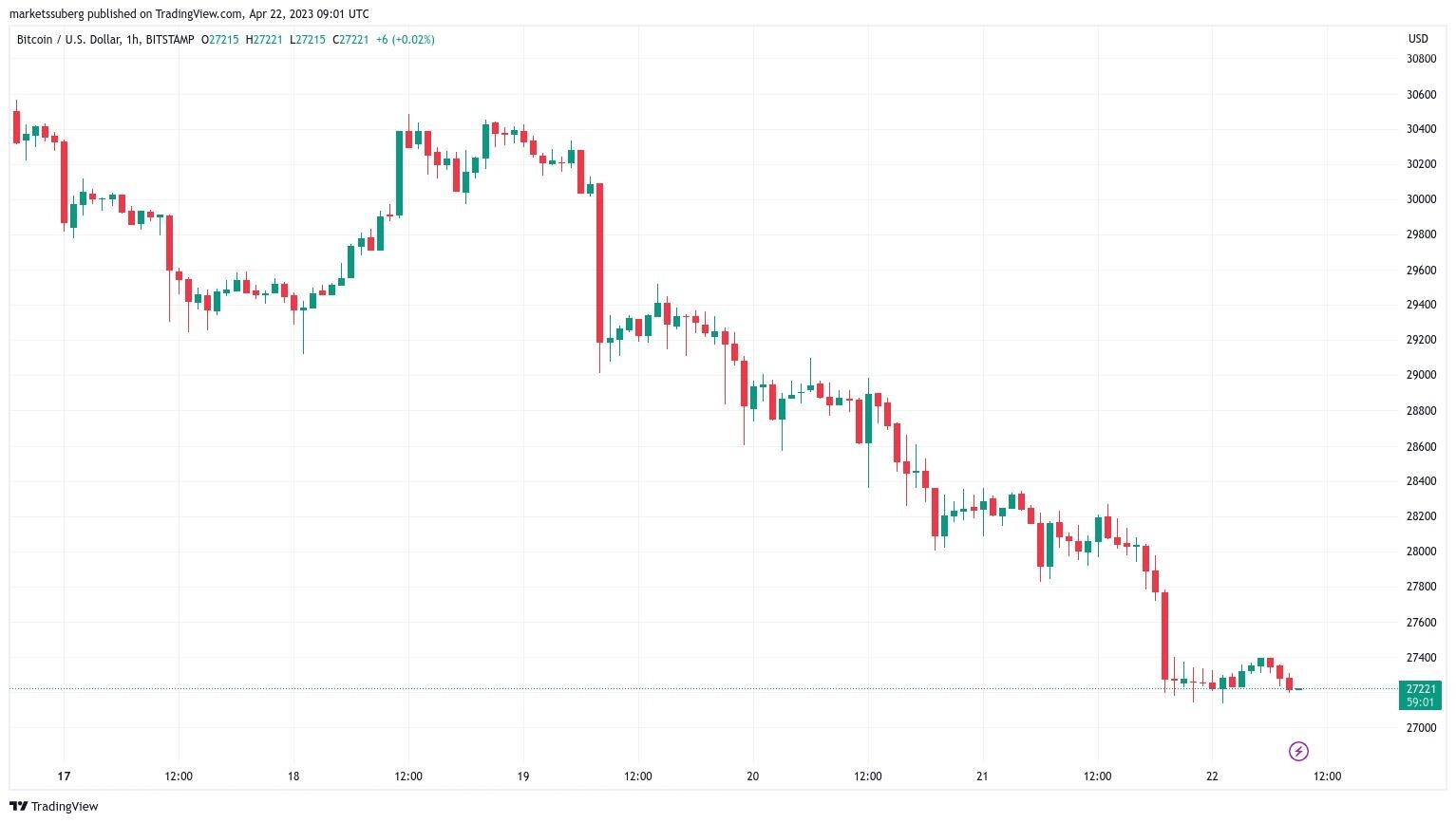Click the high value H27221
Screen dimensions: 1456x823
(264, 40)
